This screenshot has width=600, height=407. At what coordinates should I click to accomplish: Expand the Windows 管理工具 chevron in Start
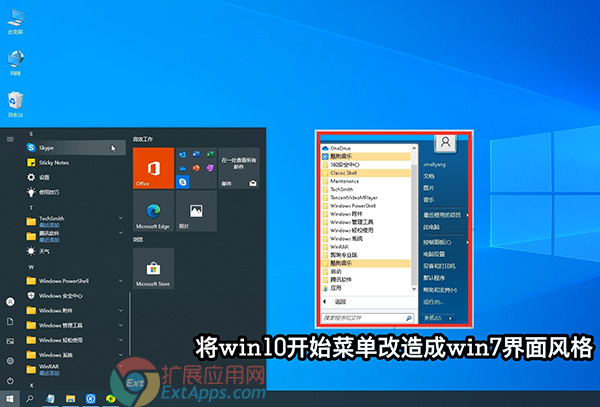click(121, 325)
